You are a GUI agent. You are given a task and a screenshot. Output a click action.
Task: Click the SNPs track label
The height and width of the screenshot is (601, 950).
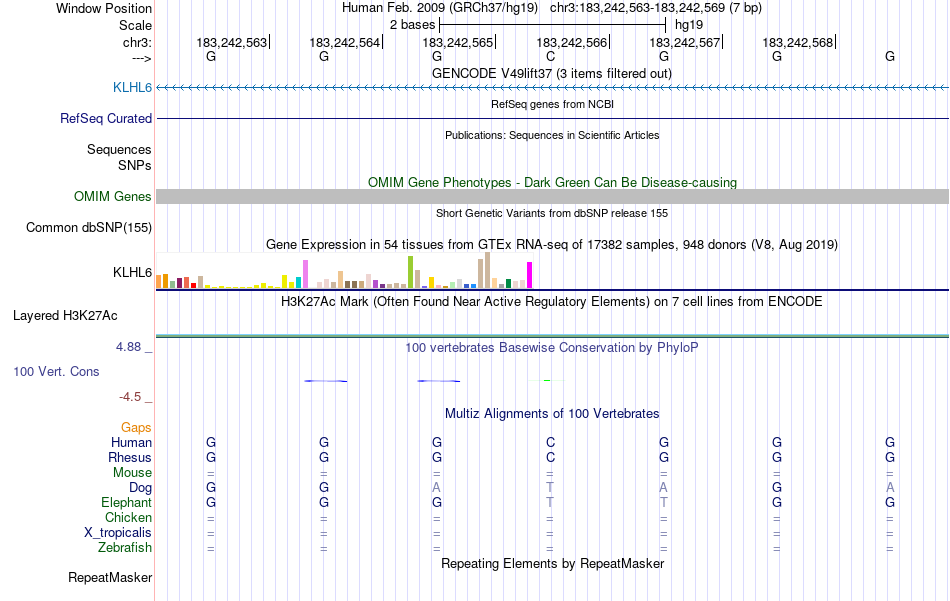click(135, 165)
